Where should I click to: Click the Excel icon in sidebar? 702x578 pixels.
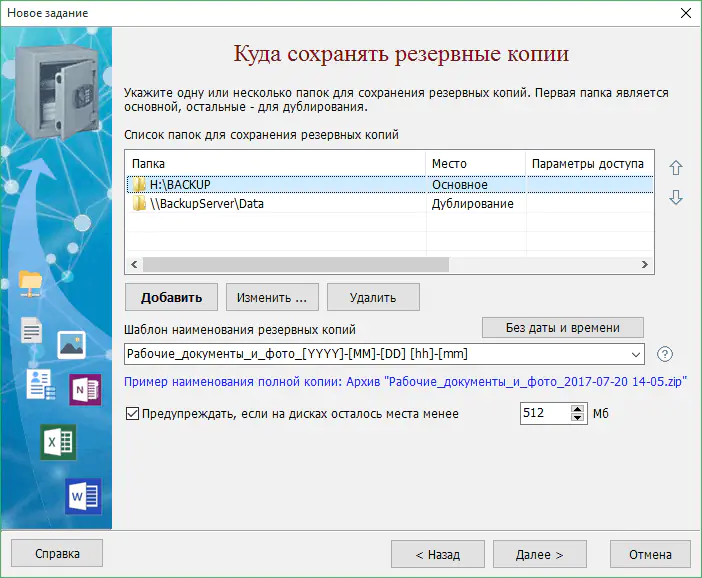[58, 441]
